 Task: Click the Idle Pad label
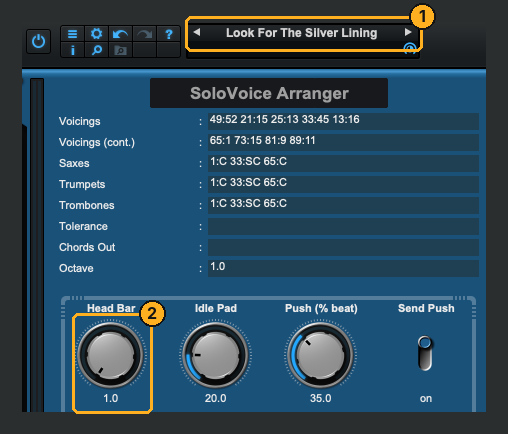[216, 308]
